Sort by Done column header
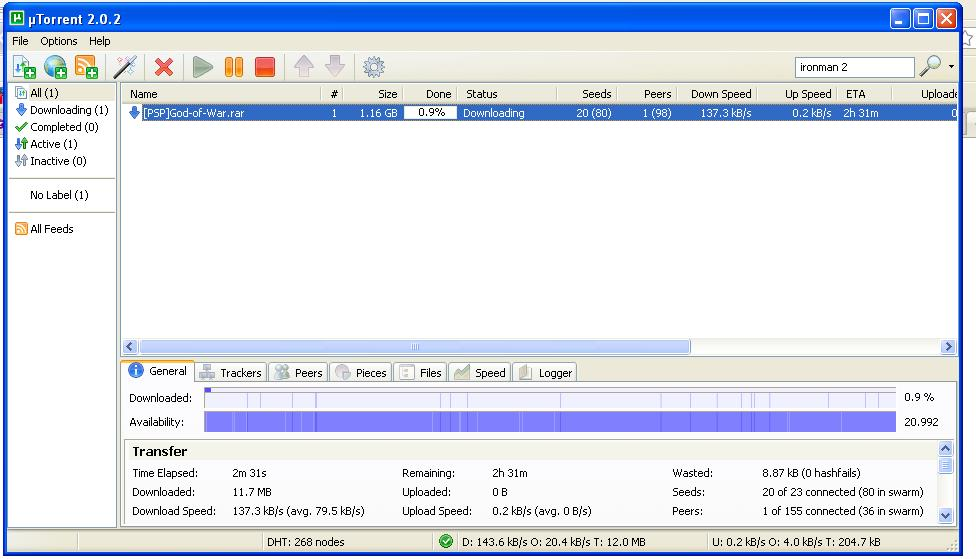The width and height of the screenshot is (976, 559). pos(429,94)
